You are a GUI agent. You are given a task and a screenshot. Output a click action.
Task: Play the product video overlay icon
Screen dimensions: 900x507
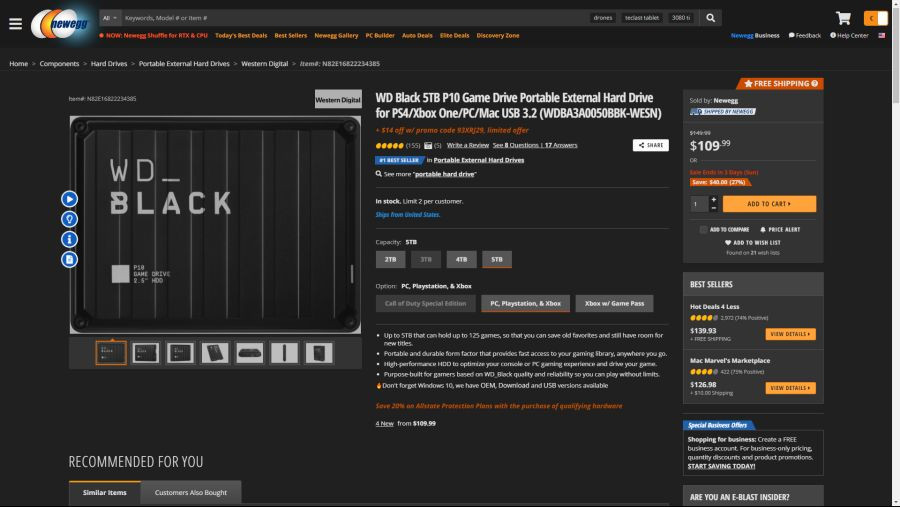tap(69, 199)
